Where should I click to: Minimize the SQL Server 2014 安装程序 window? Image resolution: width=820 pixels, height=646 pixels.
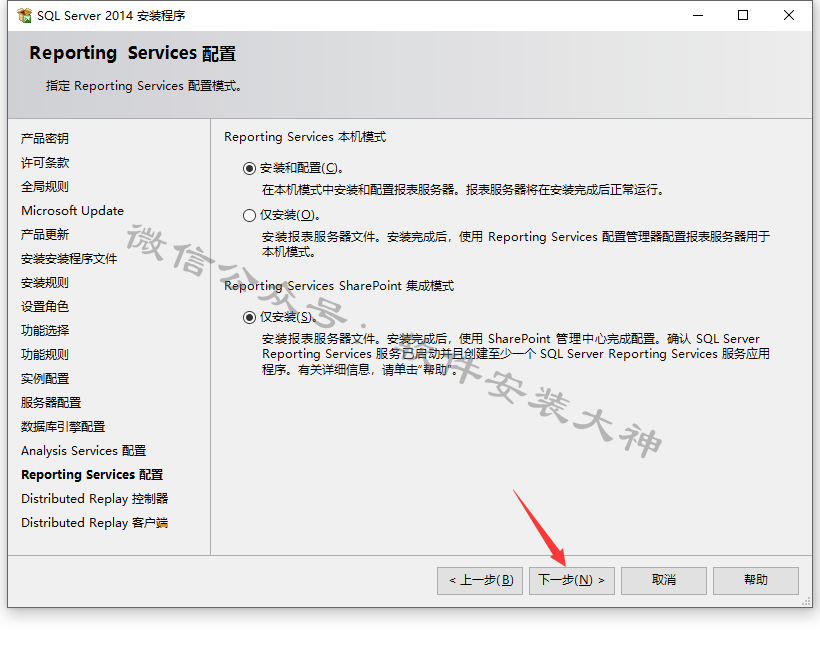[x=698, y=16]
